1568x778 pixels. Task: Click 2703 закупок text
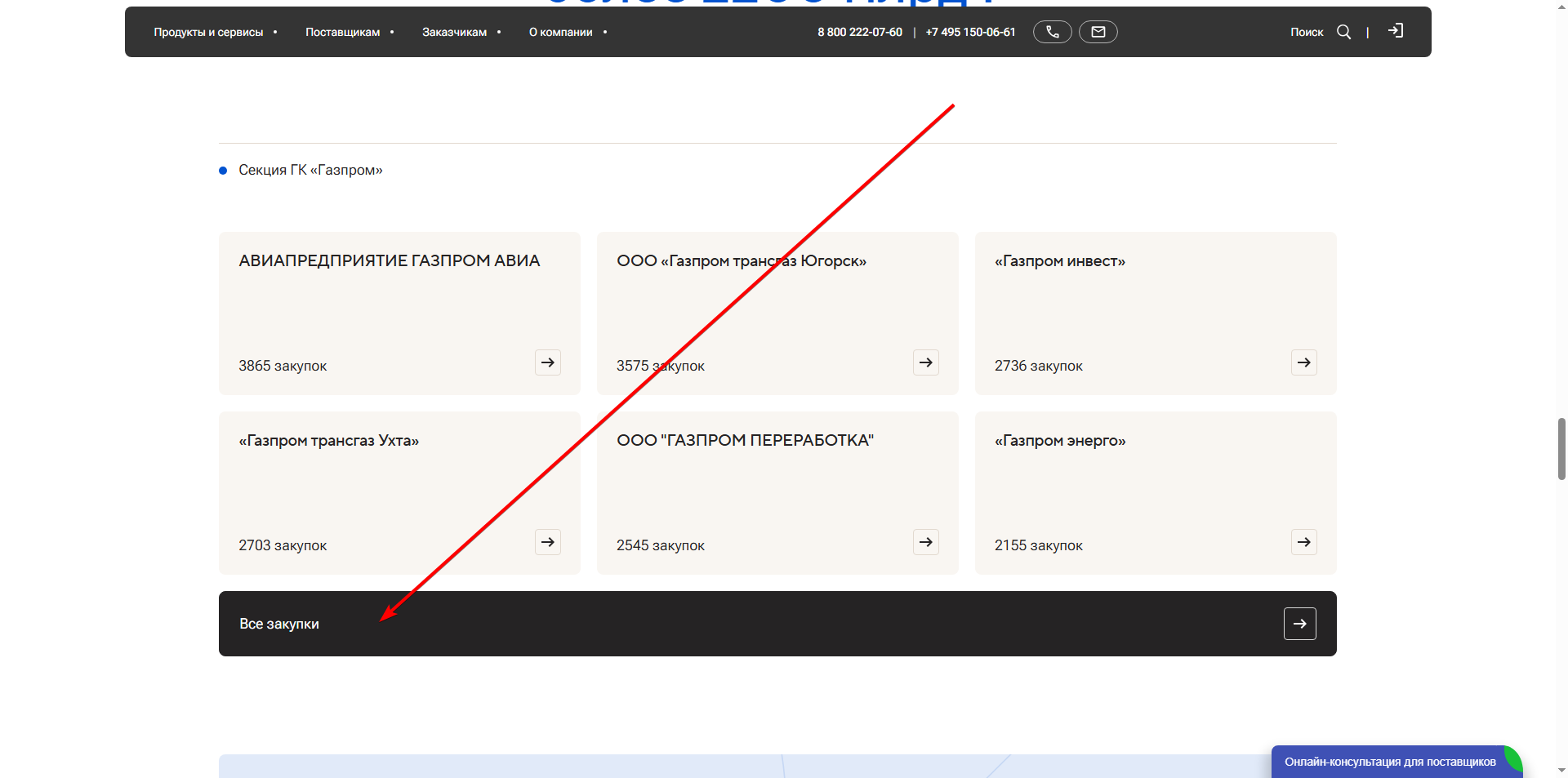coord(283,545)
